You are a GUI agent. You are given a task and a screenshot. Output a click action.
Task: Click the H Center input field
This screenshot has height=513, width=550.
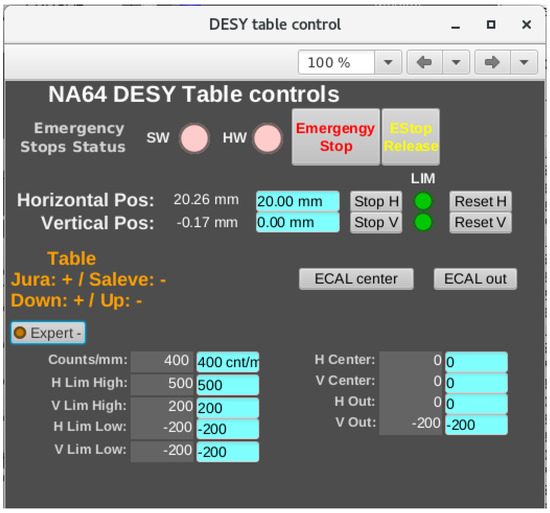pyautogui.click(x=476, y=362)
